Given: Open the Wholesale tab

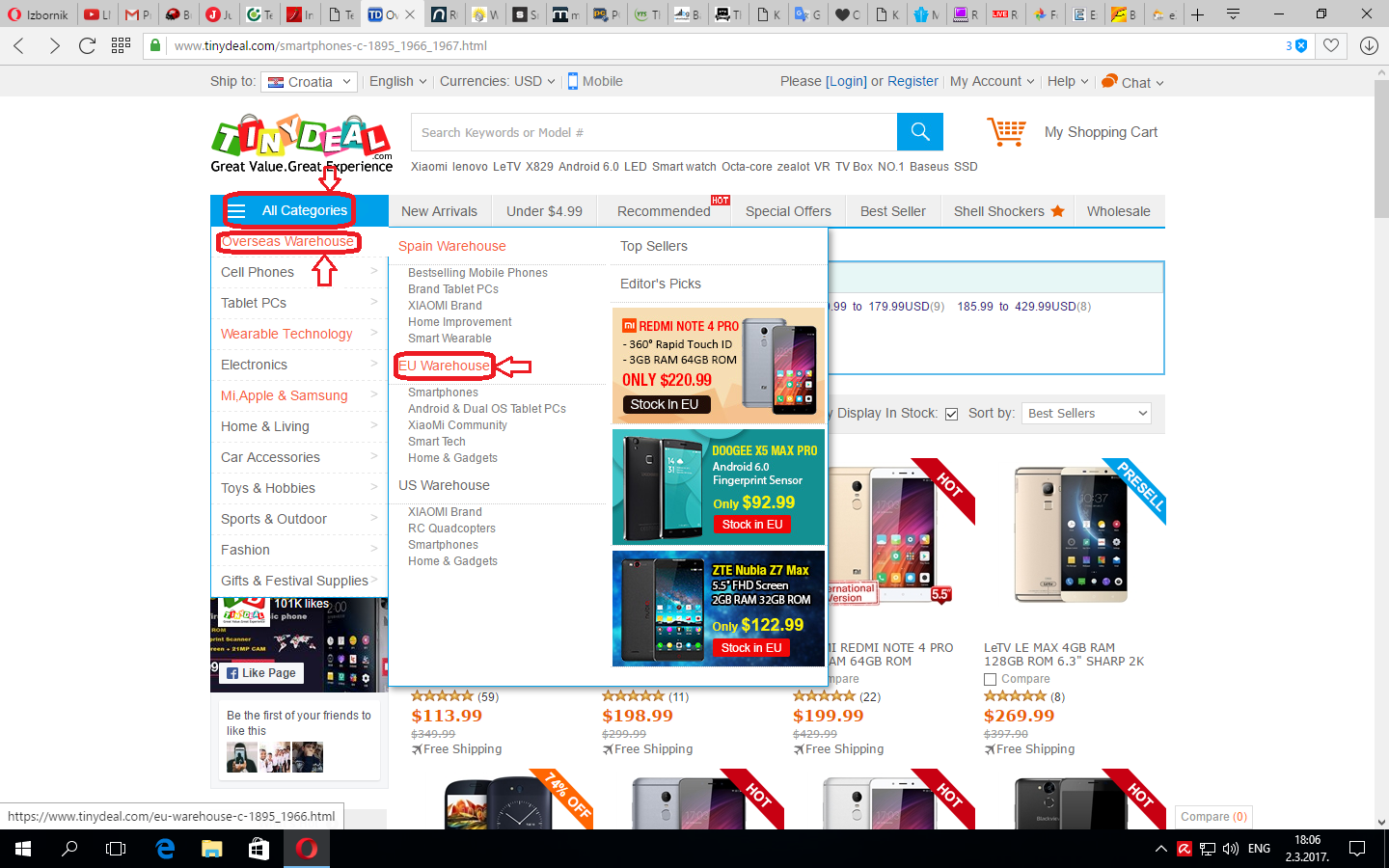Looking at the screenshot, I should click(x=1119, y=211).
